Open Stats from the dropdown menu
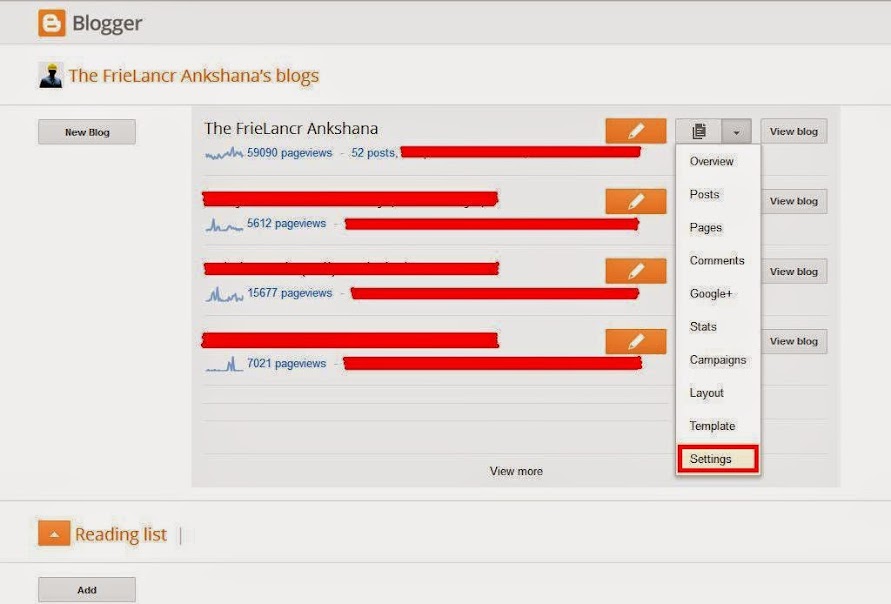 point(703,327)
